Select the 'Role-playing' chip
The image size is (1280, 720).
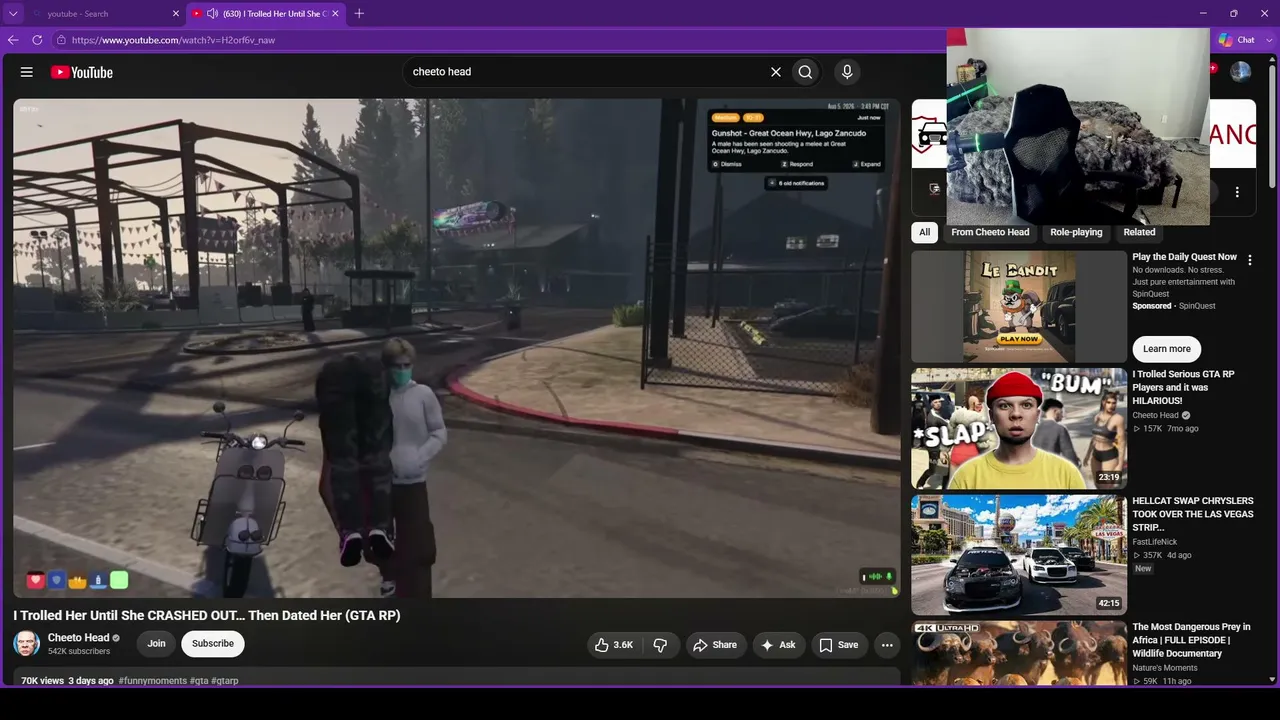click(x=1076, y=232)
